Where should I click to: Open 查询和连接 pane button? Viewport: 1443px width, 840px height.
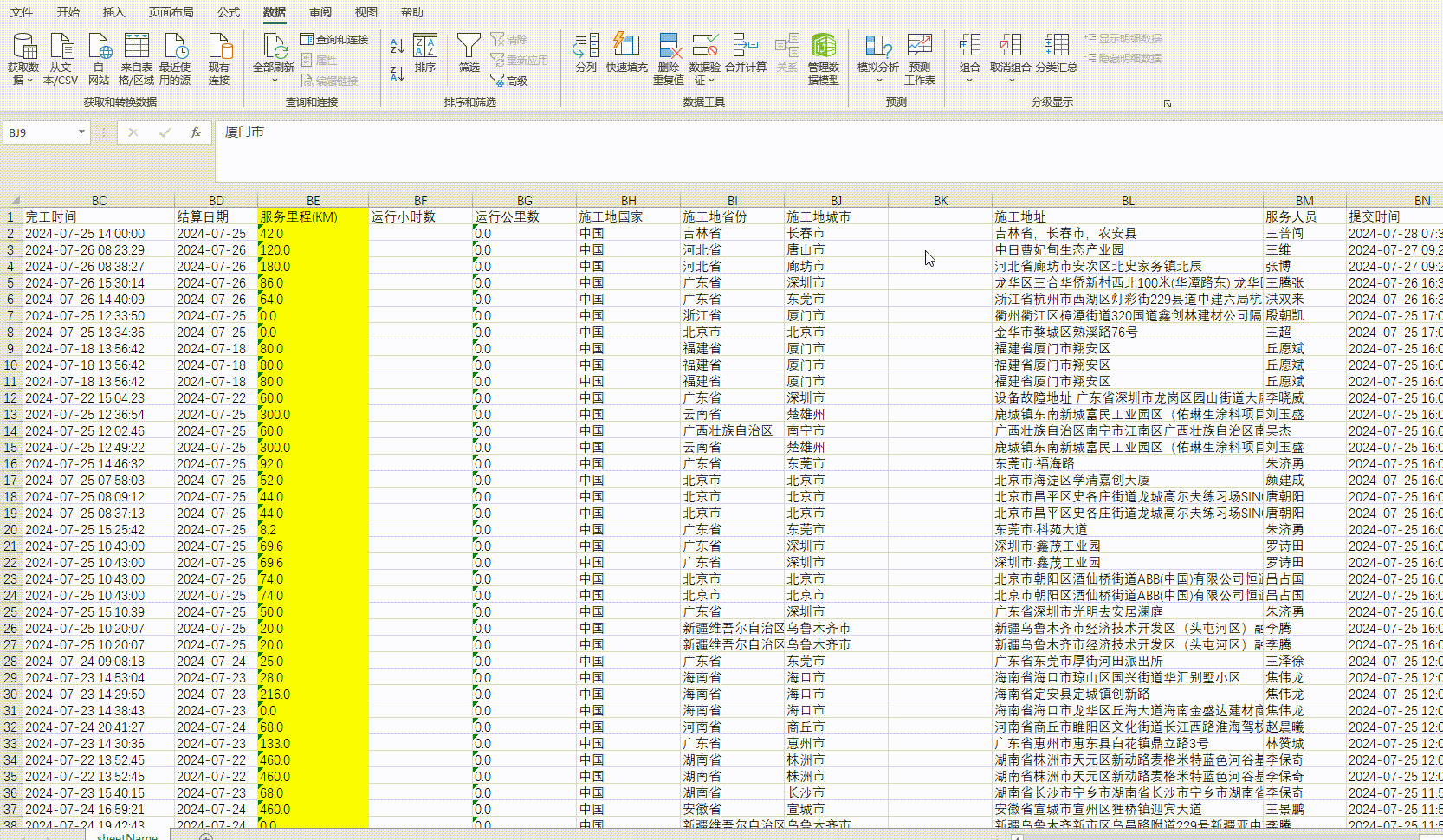click(x=334, y=39)
